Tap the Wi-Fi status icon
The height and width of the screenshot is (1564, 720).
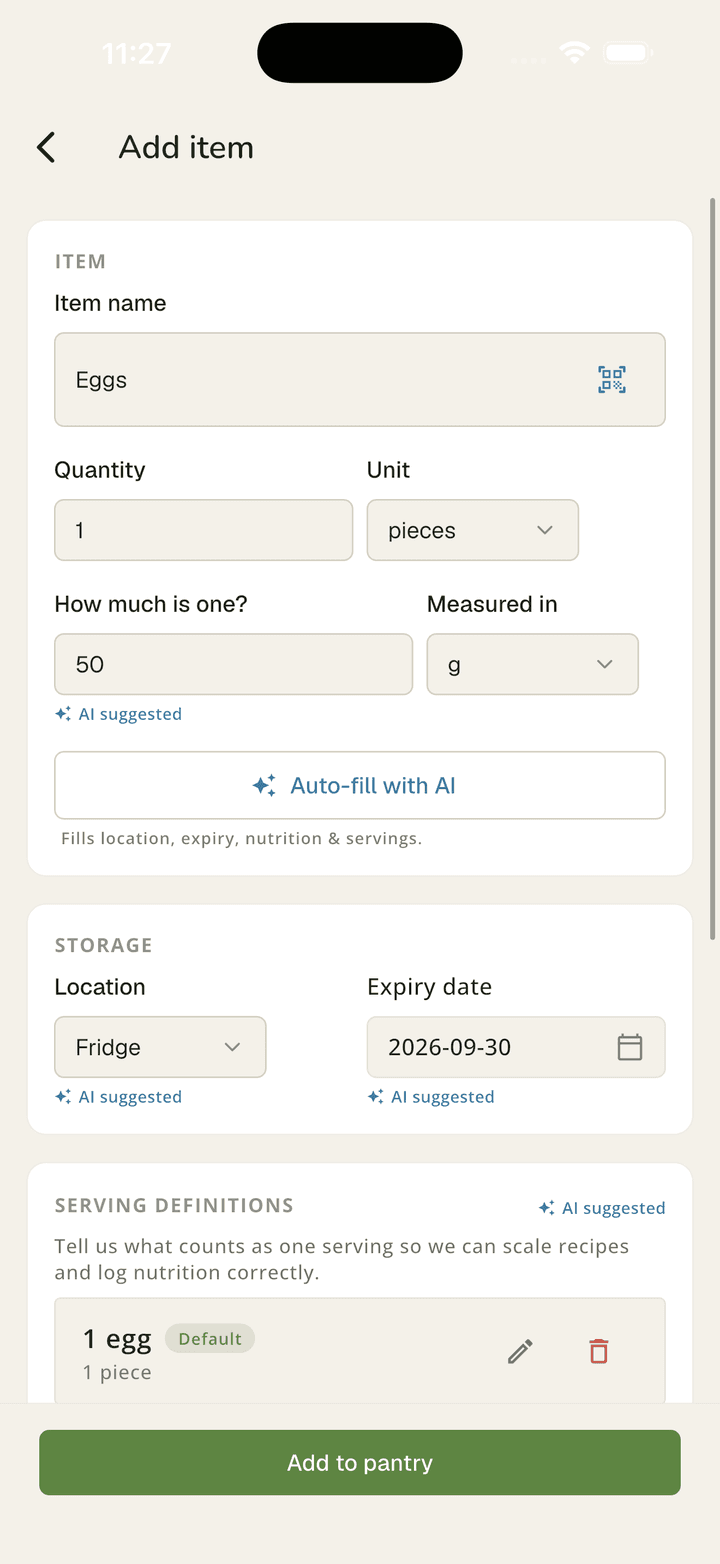575,53
